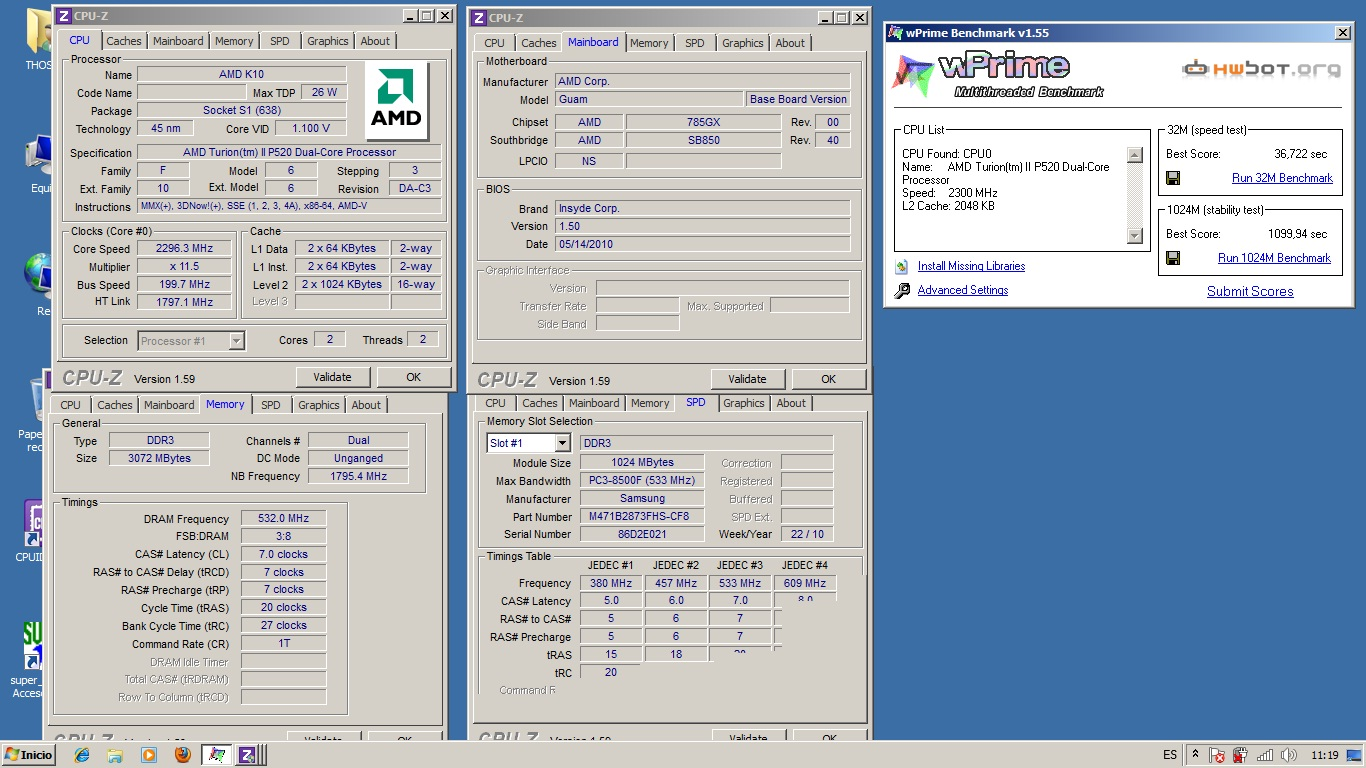Open About tab in CPU-tab CPU-Z window
The image size is (1366, 768).
[375, 41]
